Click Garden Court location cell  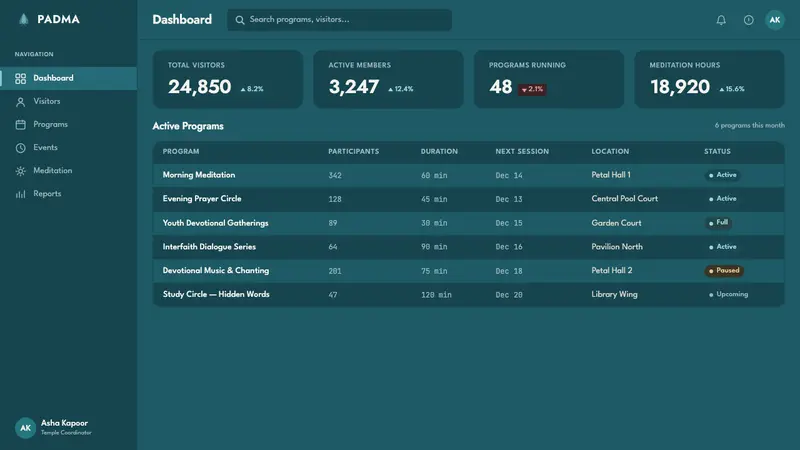pos(616,223)
